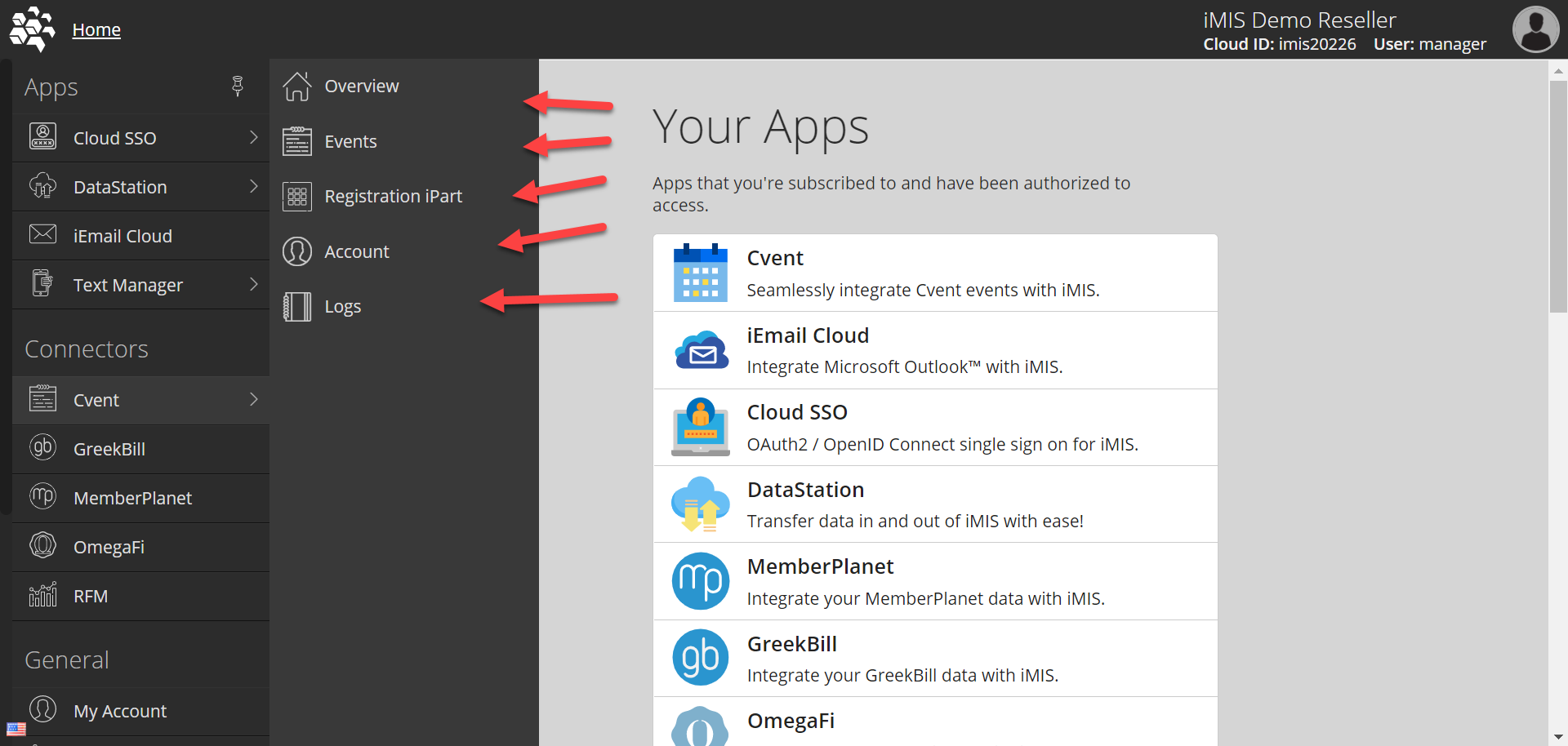The image size is (1568, 746).
Task: Open the user profile avatar menu
Action: click(1535, 29)
